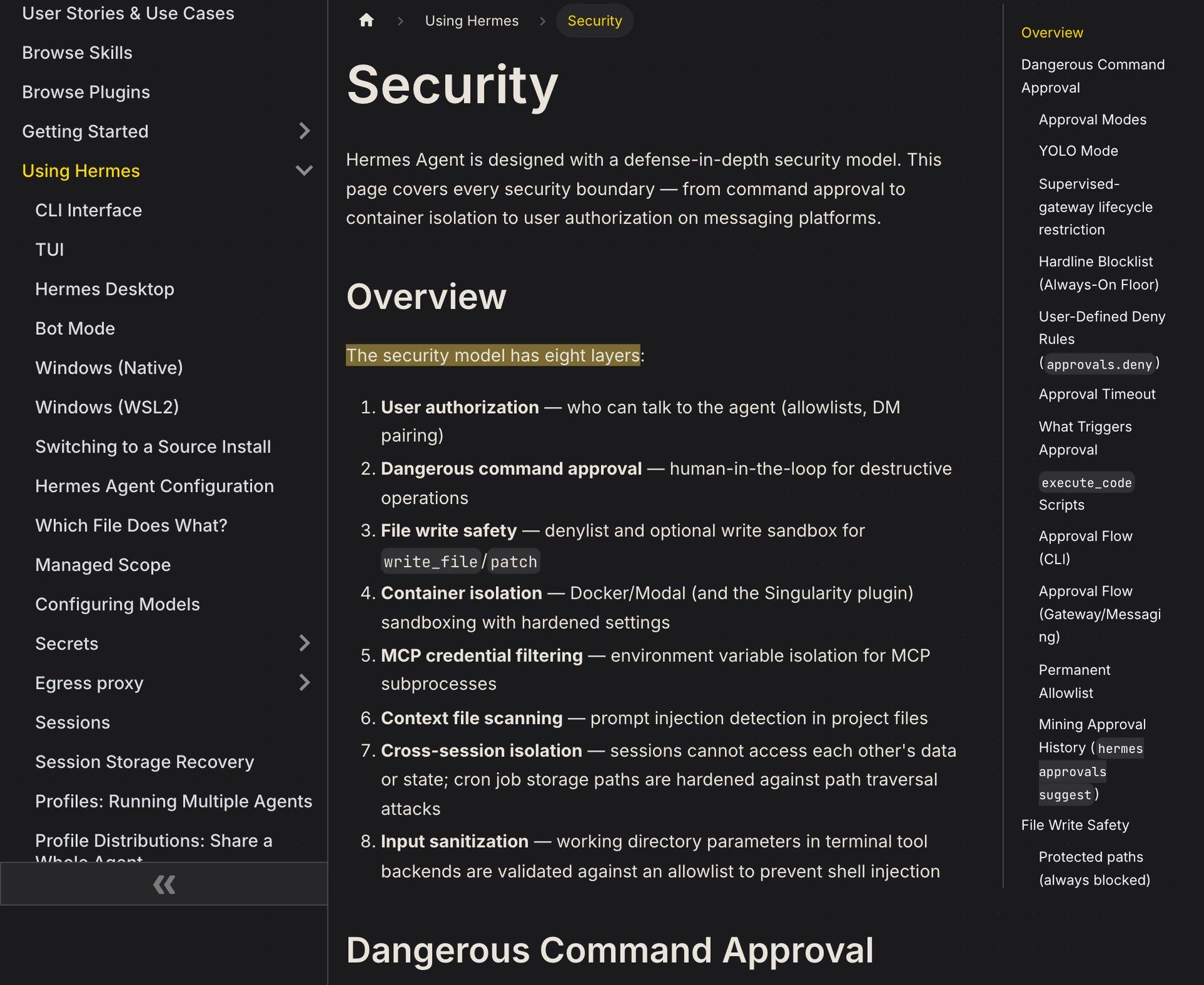Open the Sessions page
Screen dimensions: 1204x985
coord(73,722)
